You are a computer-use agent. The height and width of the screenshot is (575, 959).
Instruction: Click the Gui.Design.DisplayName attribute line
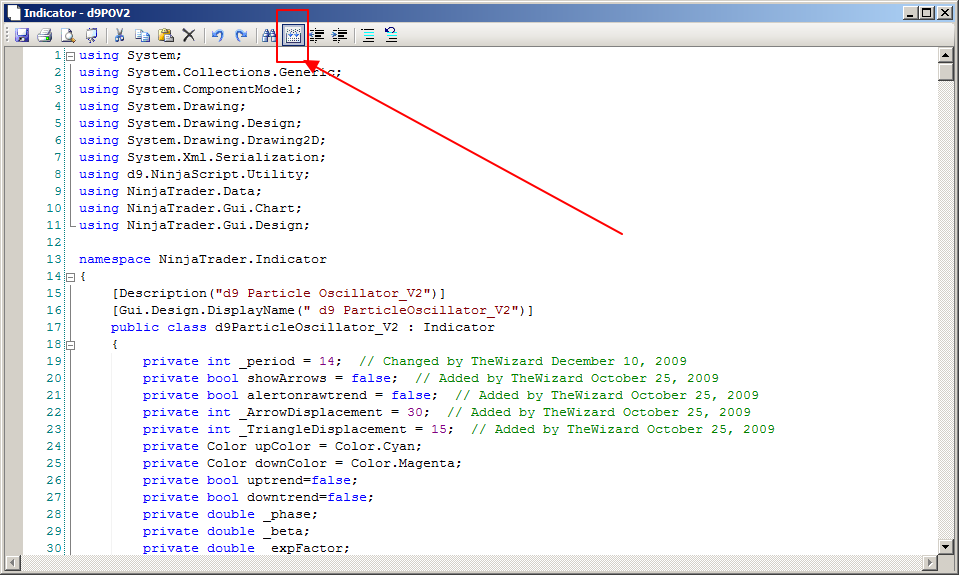(322, 311)
